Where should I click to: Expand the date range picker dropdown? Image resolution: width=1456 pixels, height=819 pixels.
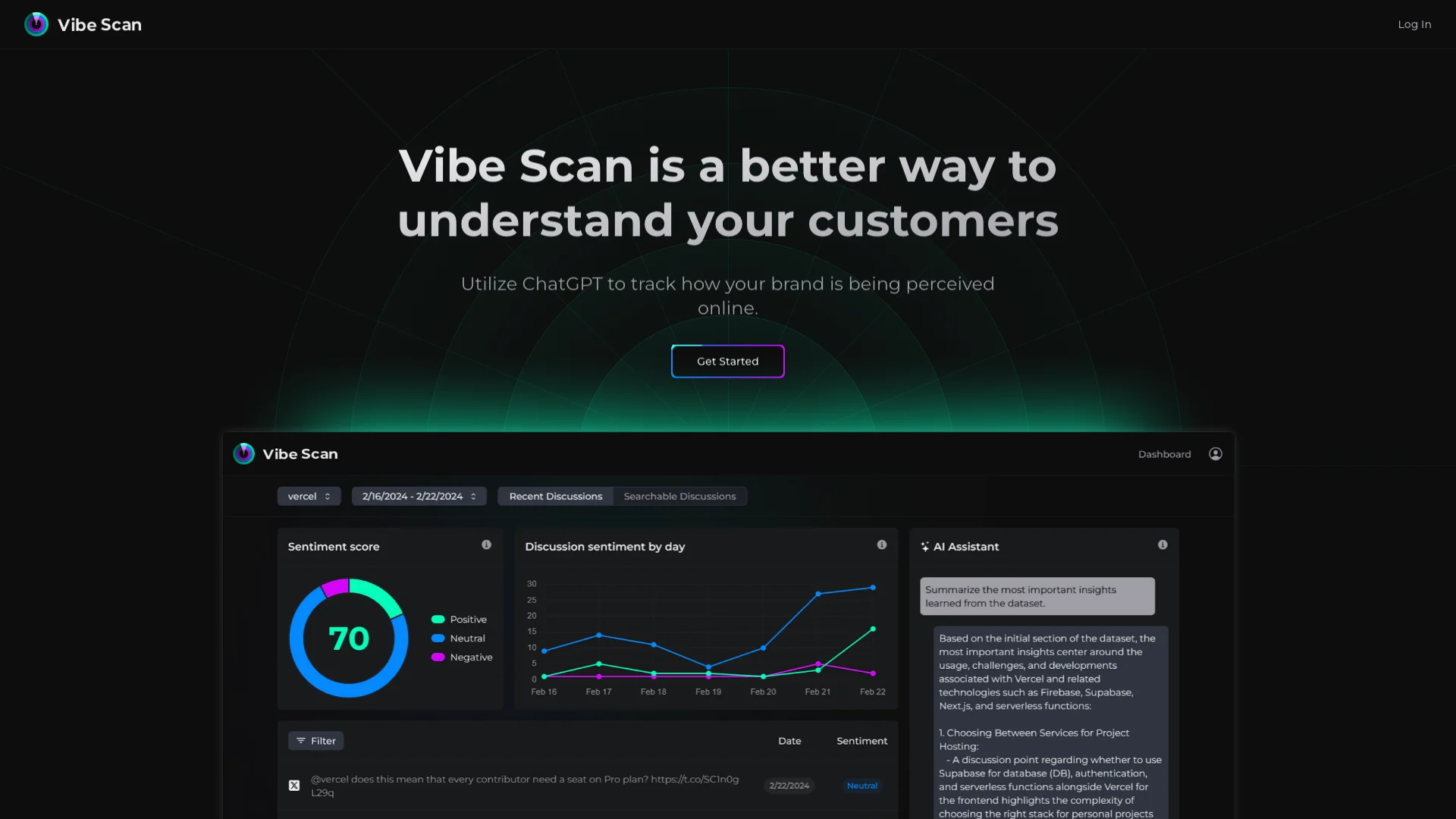(x=418, y=496)
